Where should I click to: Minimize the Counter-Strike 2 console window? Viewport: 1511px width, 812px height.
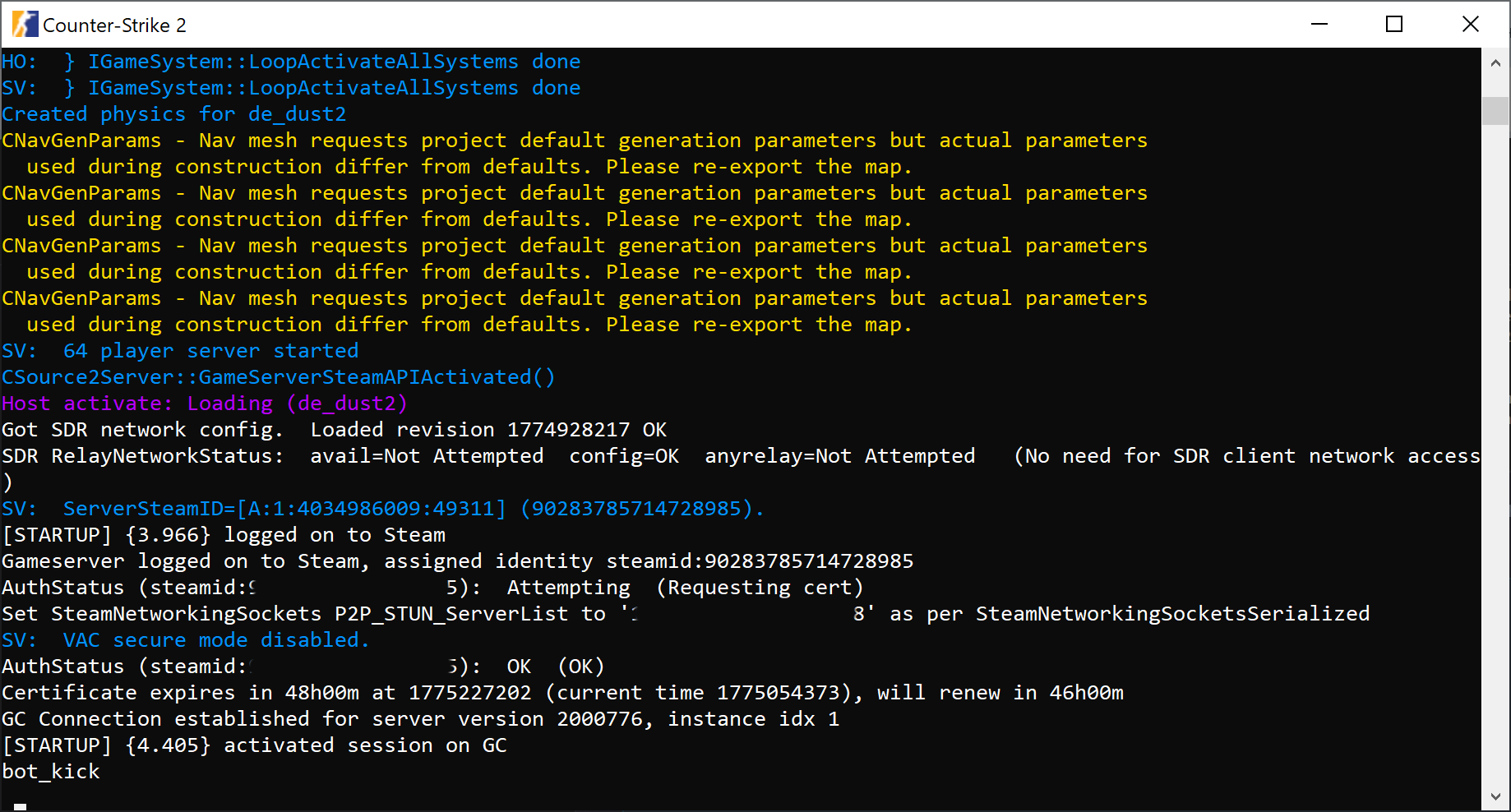click(x=1319, y=24)
